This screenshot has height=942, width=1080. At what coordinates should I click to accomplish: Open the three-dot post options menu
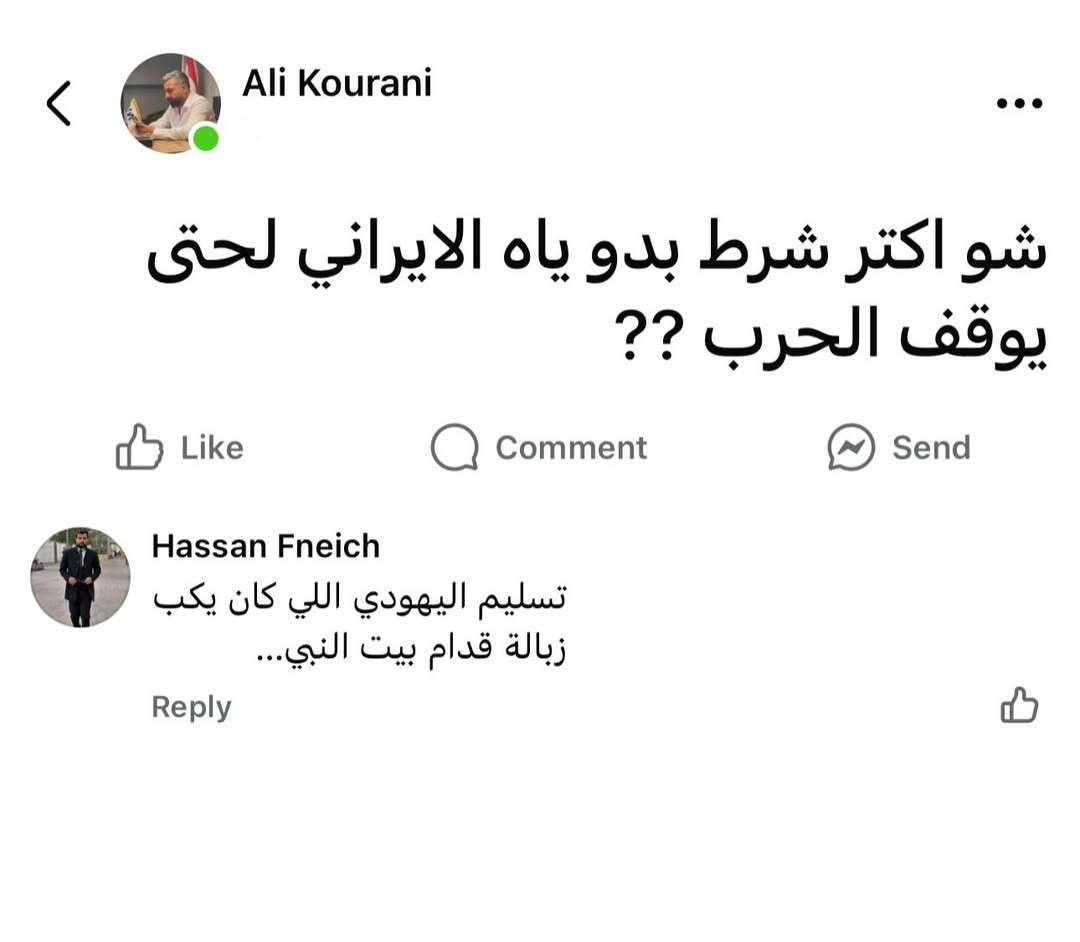coord(1019,103)
